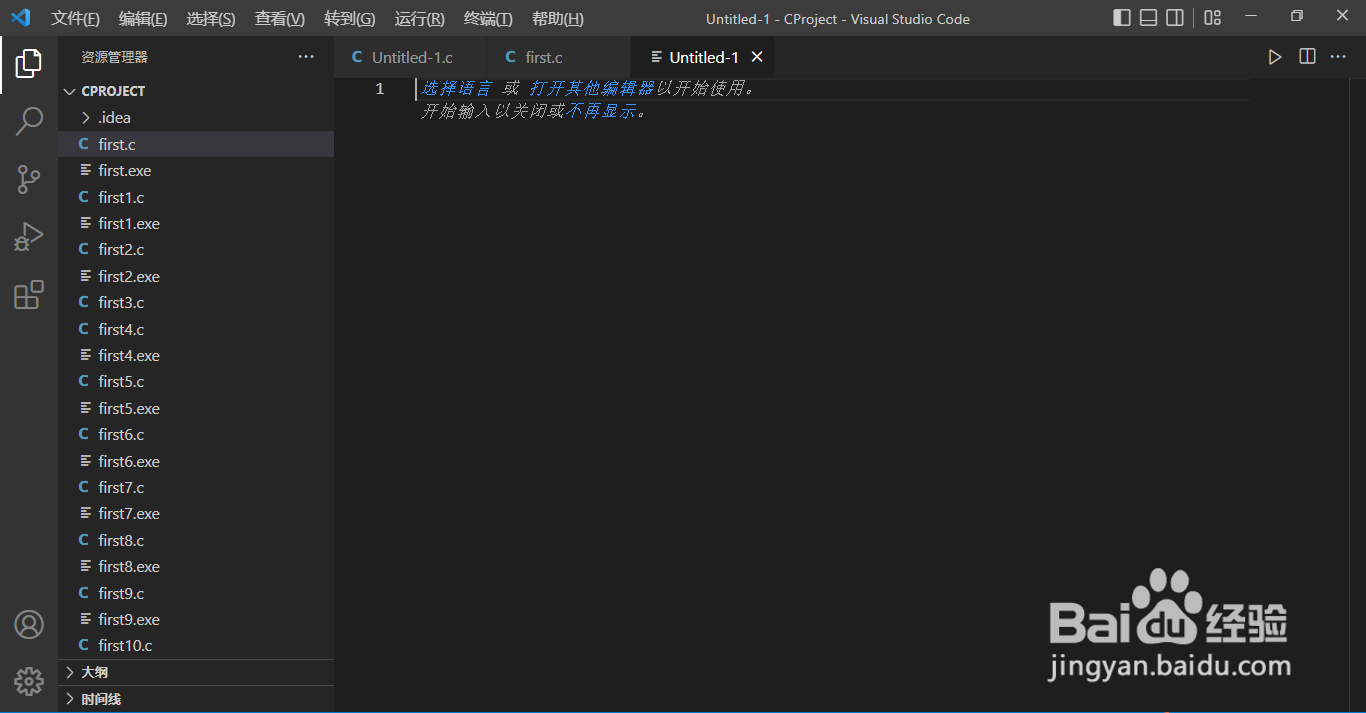Select first5.exe file
The width and height of the screenshot is (1366, 713).
click(x=196, y=408)
